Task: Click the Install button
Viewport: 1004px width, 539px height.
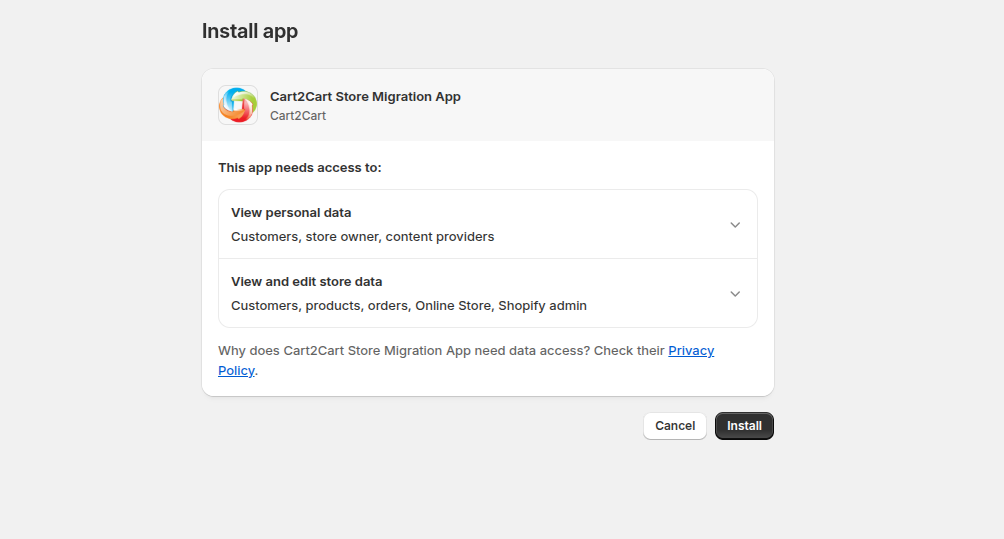Action: coord(744,426)
